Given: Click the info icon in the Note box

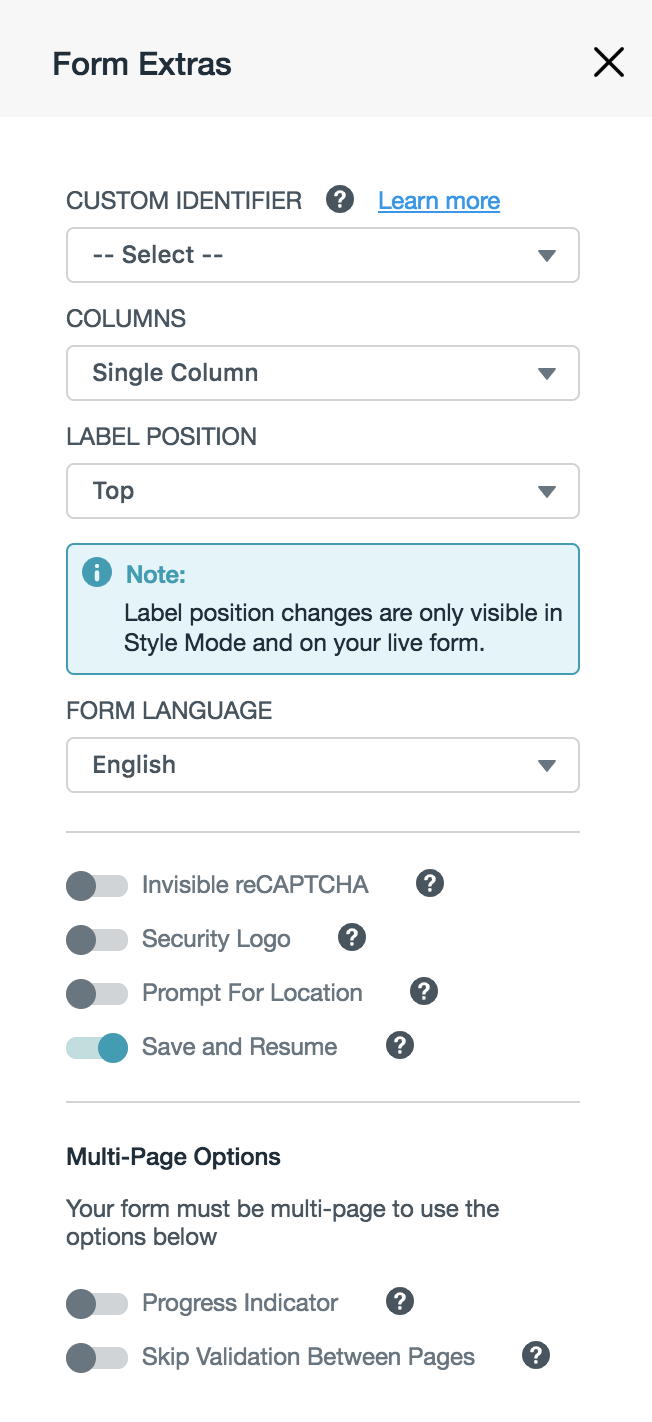Looking at the screenshot, I should tap(97, 573).
